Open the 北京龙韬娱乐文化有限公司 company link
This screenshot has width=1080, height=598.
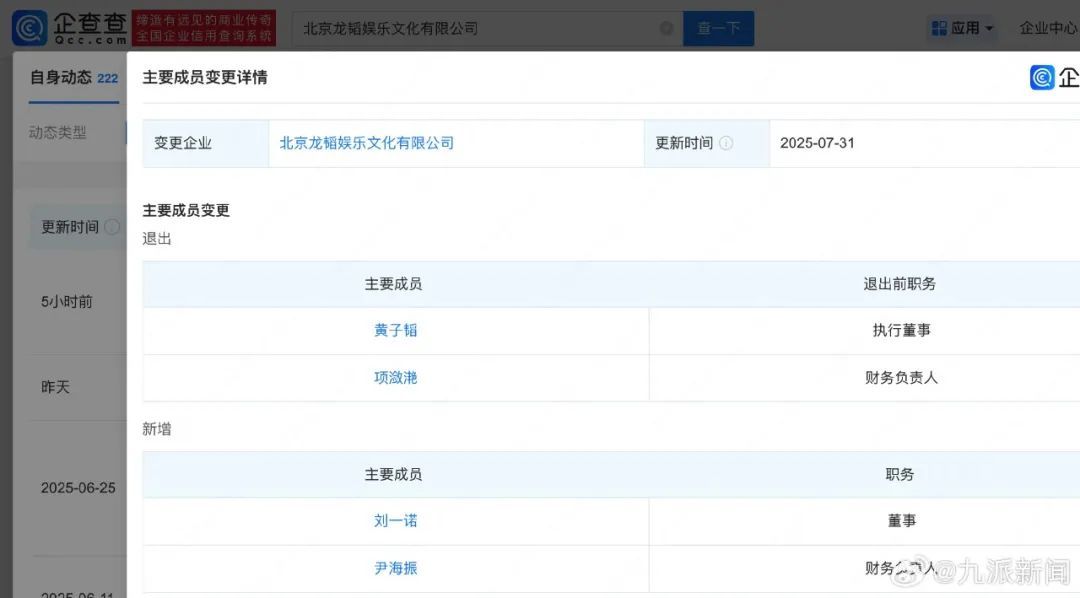(366, 143)
